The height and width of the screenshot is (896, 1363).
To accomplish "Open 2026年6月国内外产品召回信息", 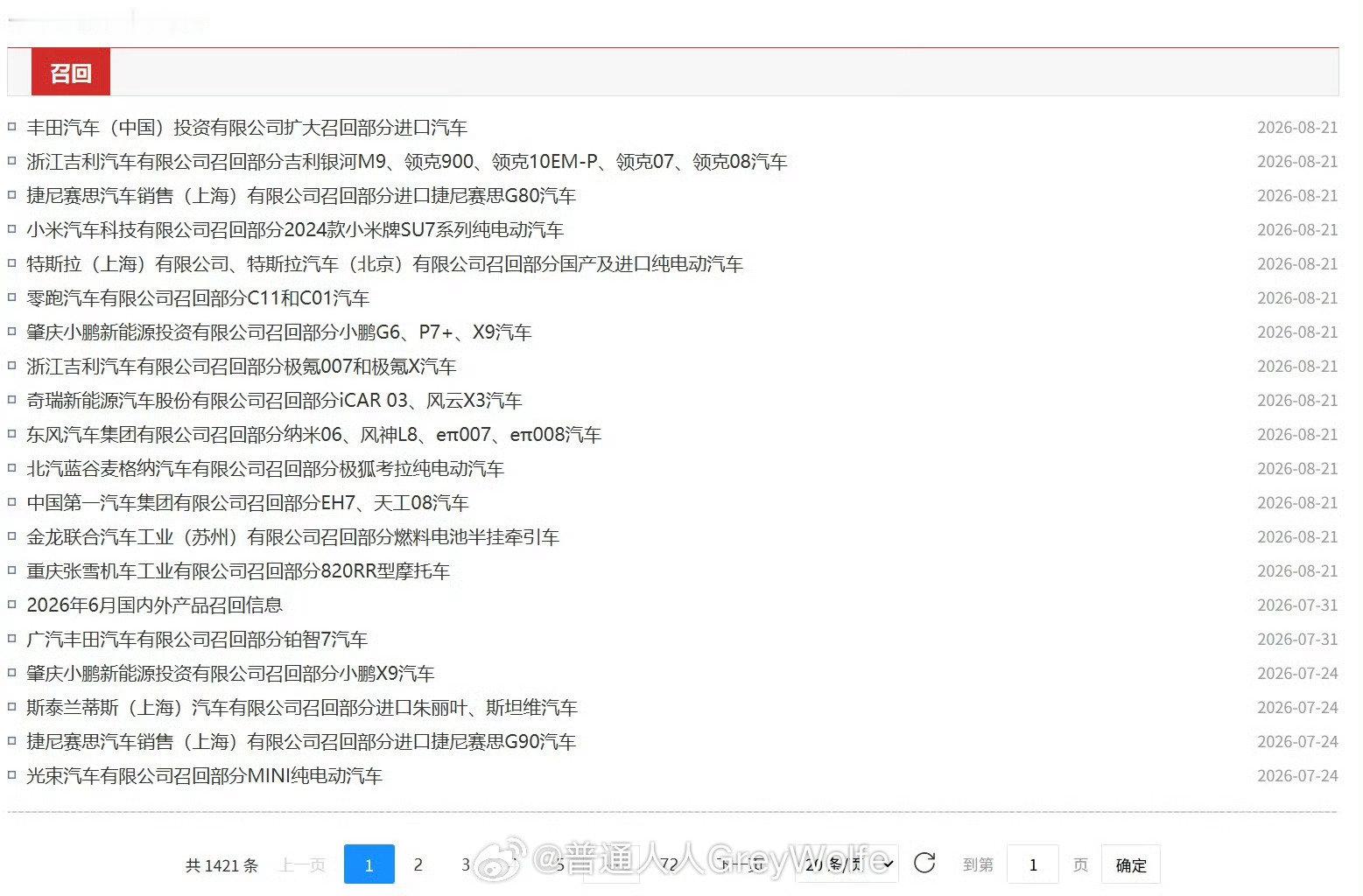I will point(155,605).
